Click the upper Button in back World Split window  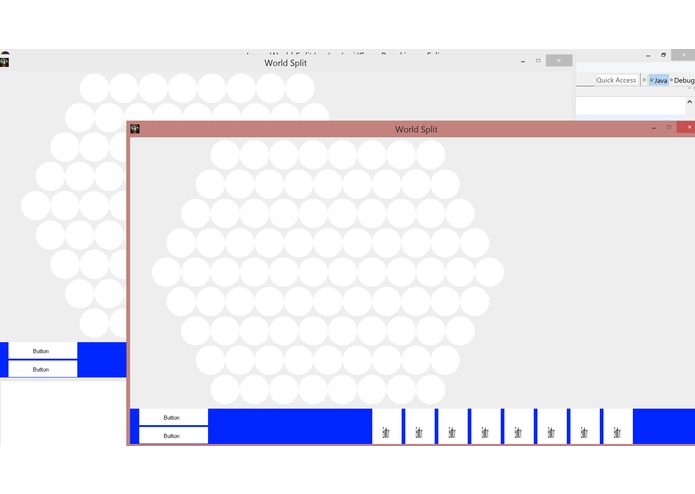pyautogui.click(x=43, y=350)
